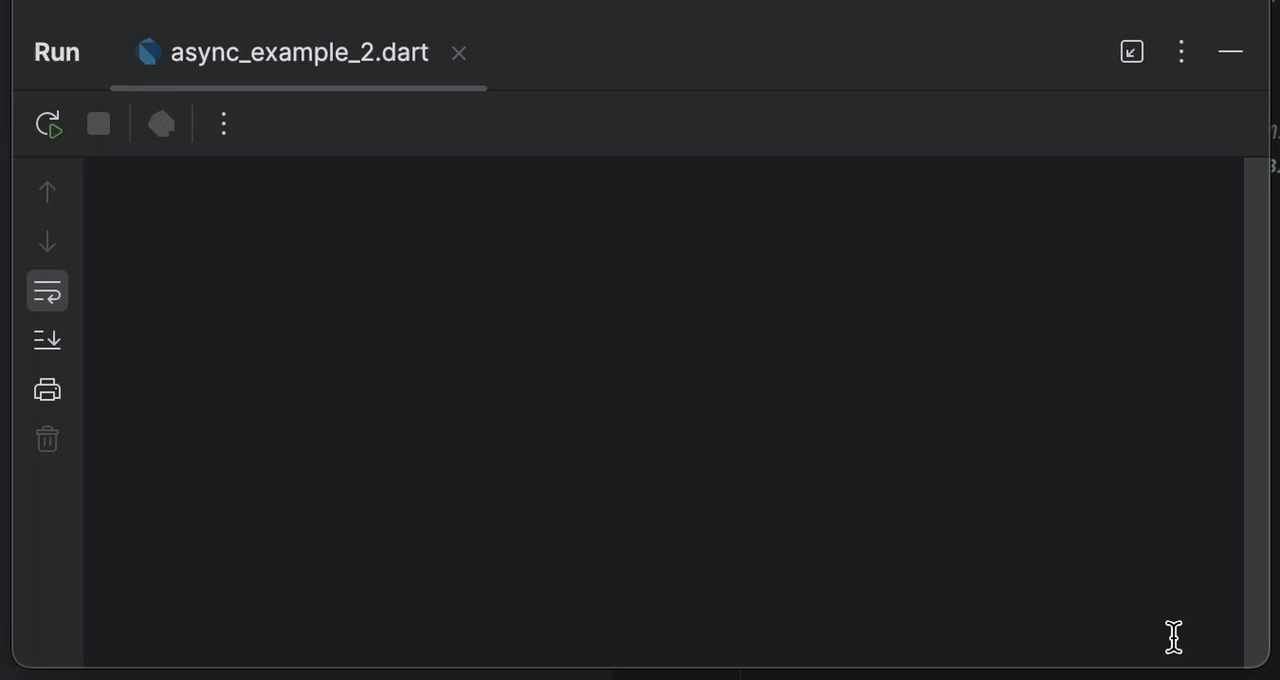Click the underline indicator beneath the active tab

[298, 88]
